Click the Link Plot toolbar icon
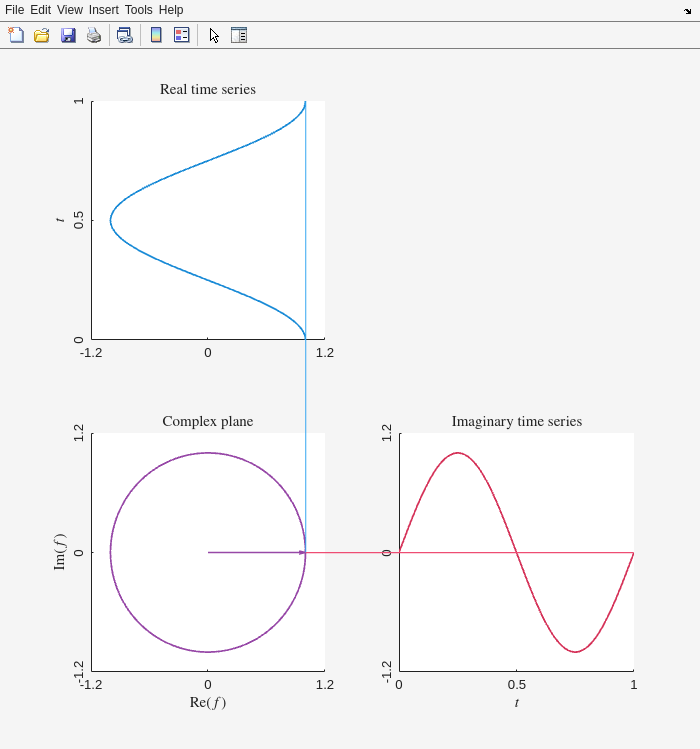 coord(124,35)
